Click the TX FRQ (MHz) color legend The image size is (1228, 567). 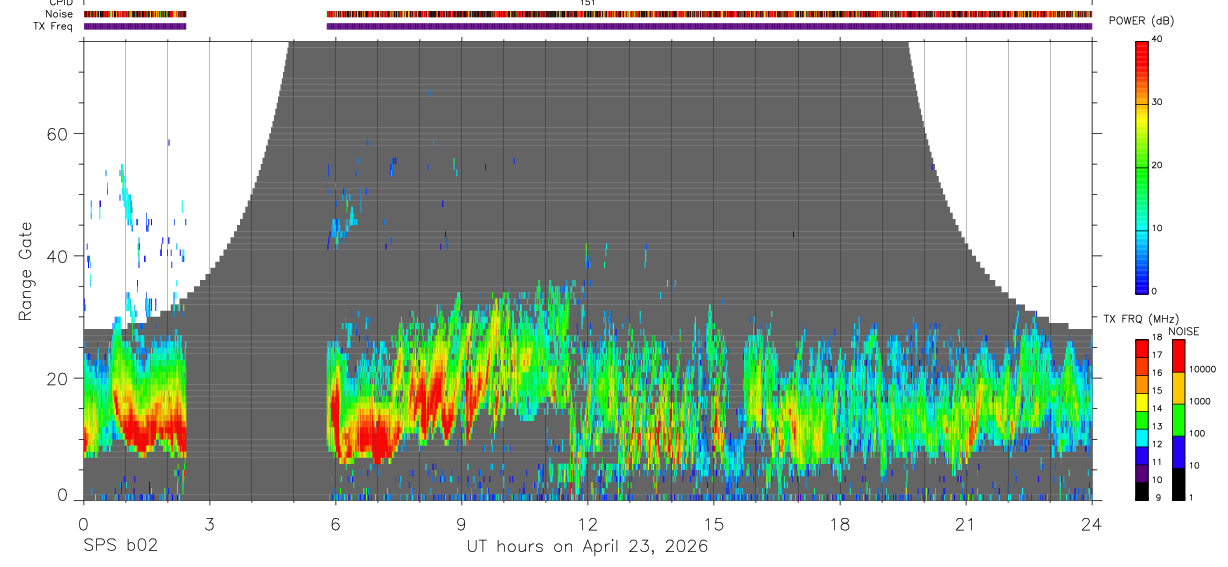pyautogui.click(x=1142, y=420)
